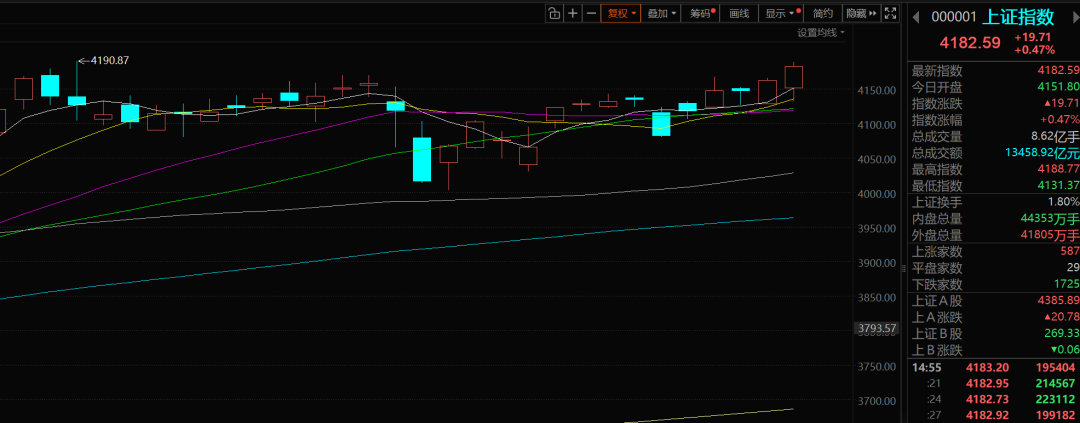1080x423 pixels.
Task: Click the 4190.87 high price marker
Action: [110, 61]
